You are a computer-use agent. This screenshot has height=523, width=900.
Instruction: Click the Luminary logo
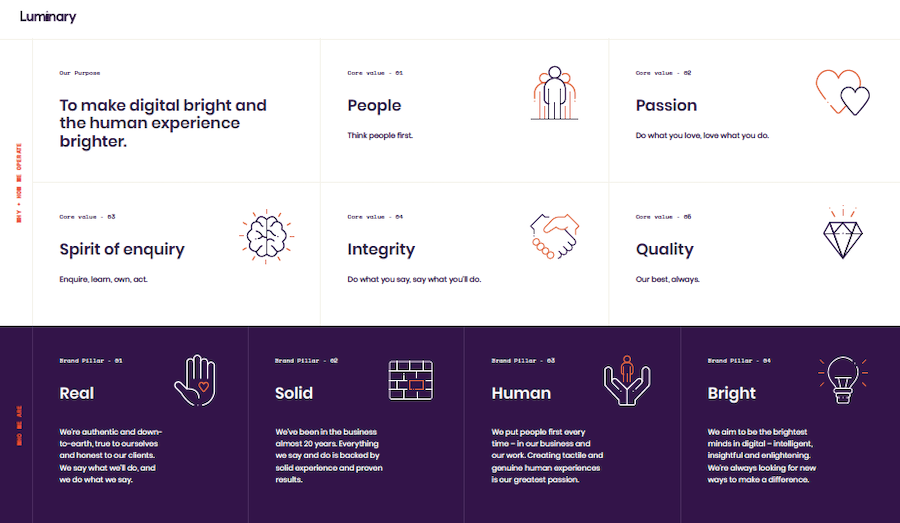[x=47, y=16]
